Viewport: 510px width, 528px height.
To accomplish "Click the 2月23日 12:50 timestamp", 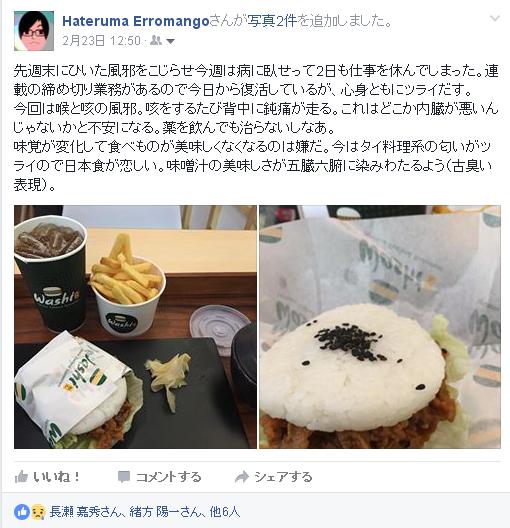I will [101, 41].
